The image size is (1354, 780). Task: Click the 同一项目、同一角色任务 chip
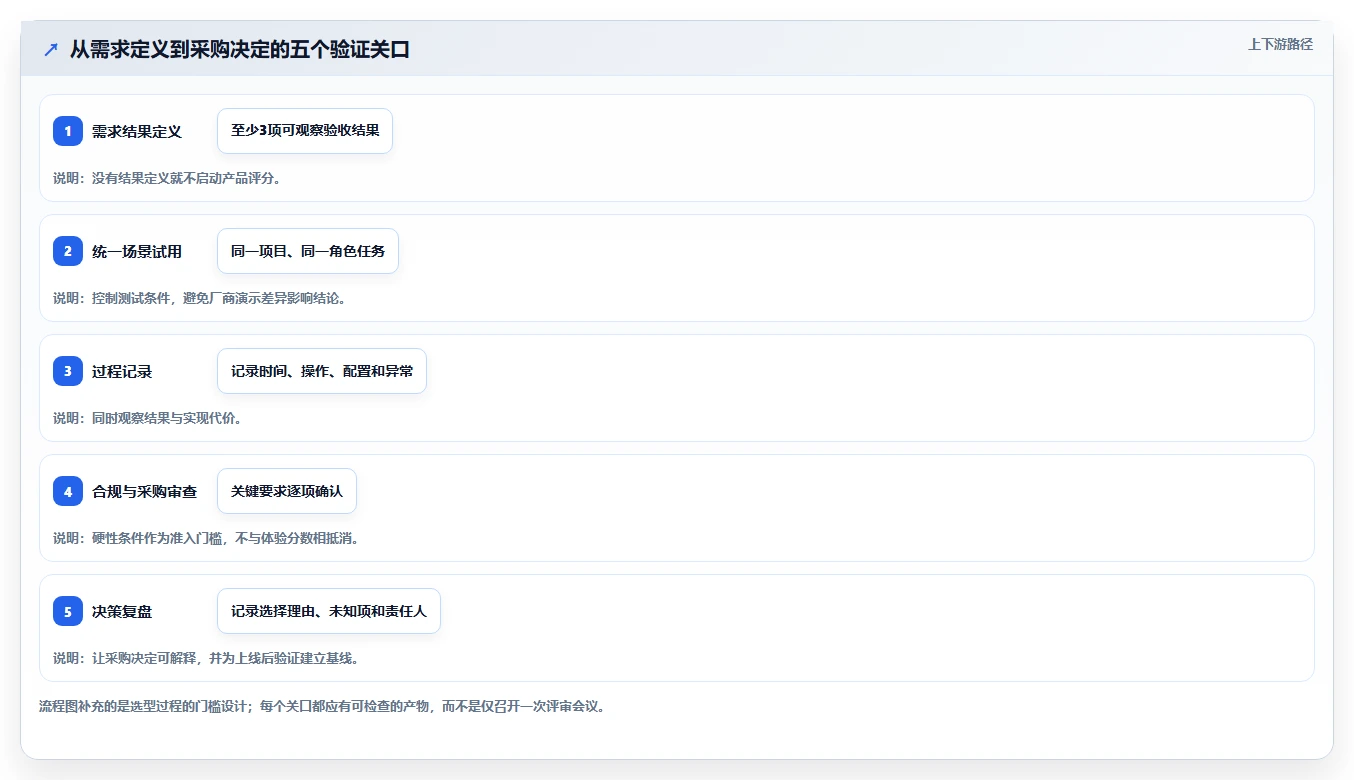(x=308, y=251)
